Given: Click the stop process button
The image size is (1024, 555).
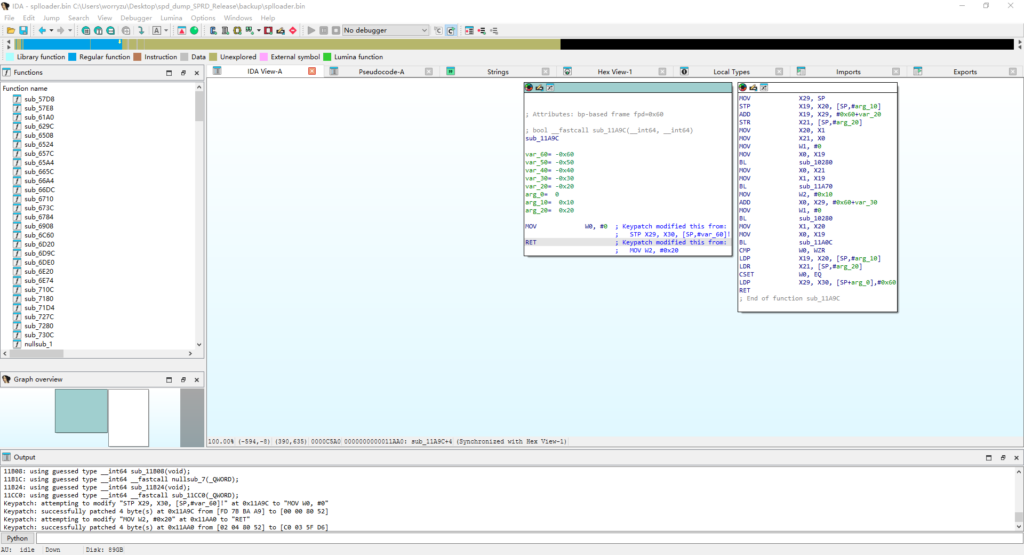Looking at the screenshot, I should coord(336,31).
